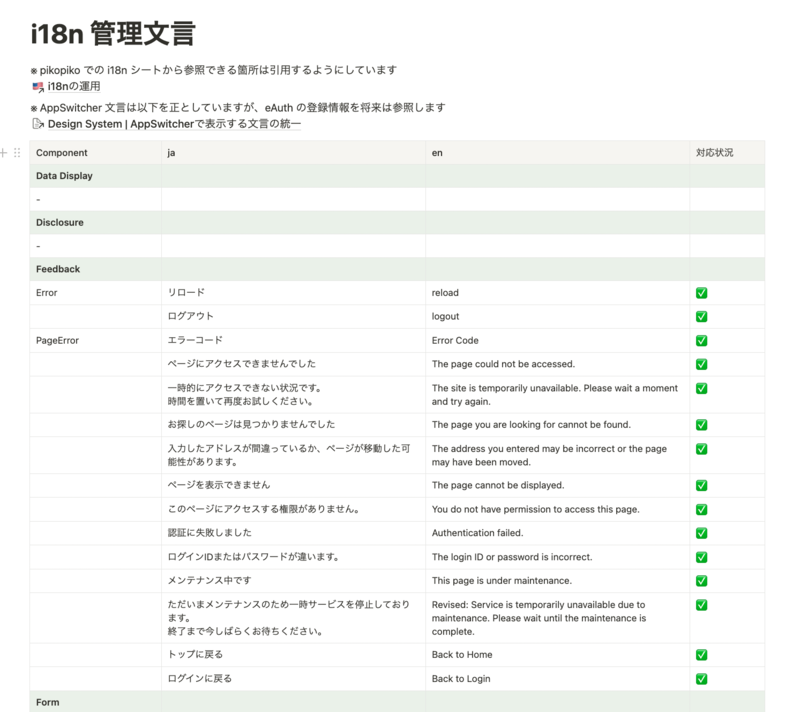
Task: Click the 'Back to Login' cell
Action: pos(558,678)
